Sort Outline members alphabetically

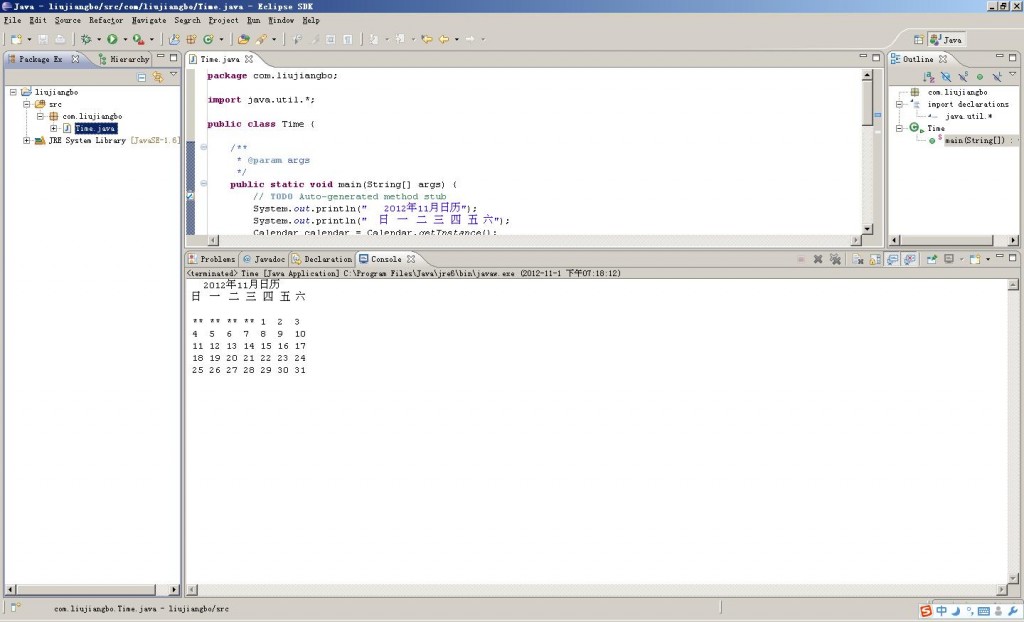(x=928, y=76)
